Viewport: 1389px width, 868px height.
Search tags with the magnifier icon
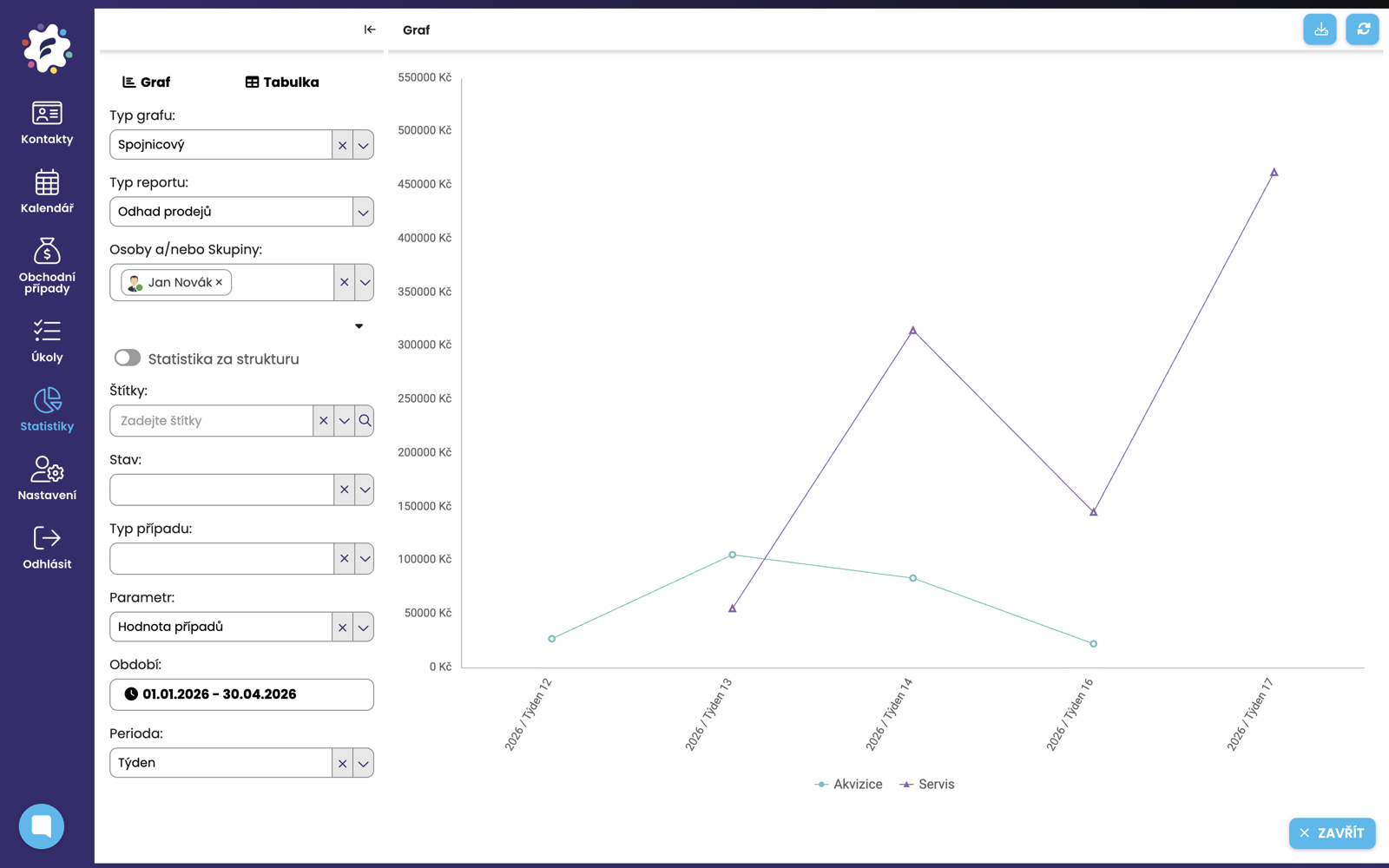point(365,421)
